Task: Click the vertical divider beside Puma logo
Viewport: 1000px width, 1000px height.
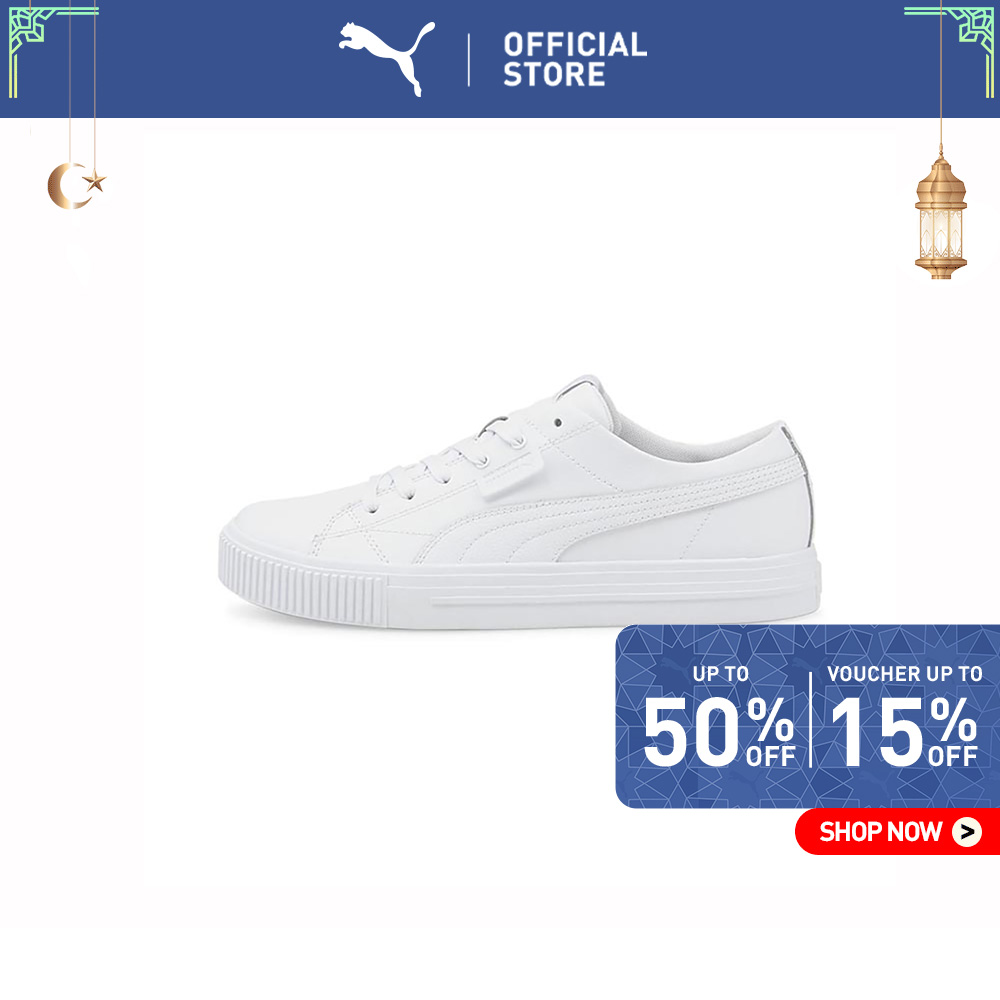Action: (x=469, y=59)
